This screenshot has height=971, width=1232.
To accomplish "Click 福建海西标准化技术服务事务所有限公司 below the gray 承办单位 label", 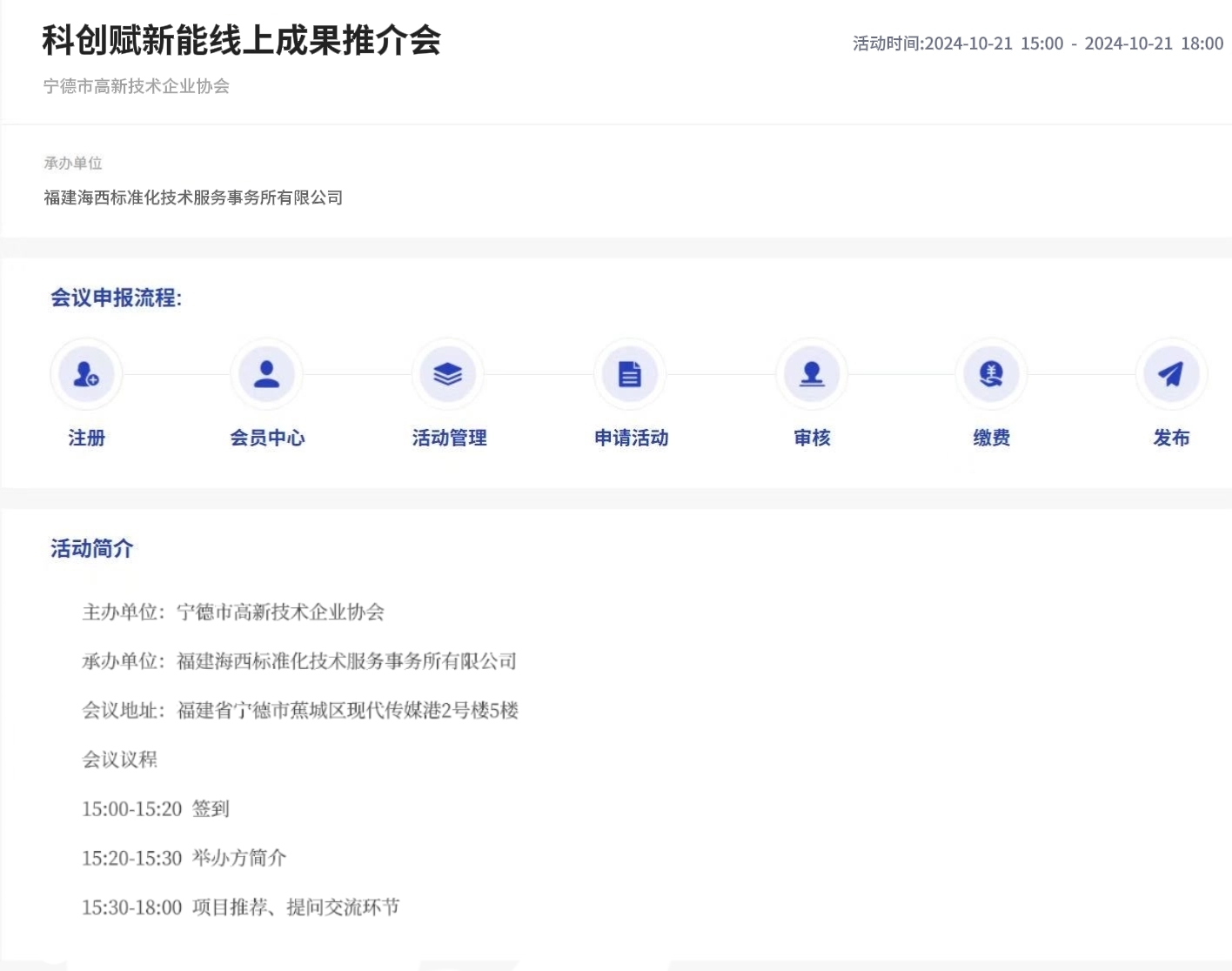I will 193,198.
